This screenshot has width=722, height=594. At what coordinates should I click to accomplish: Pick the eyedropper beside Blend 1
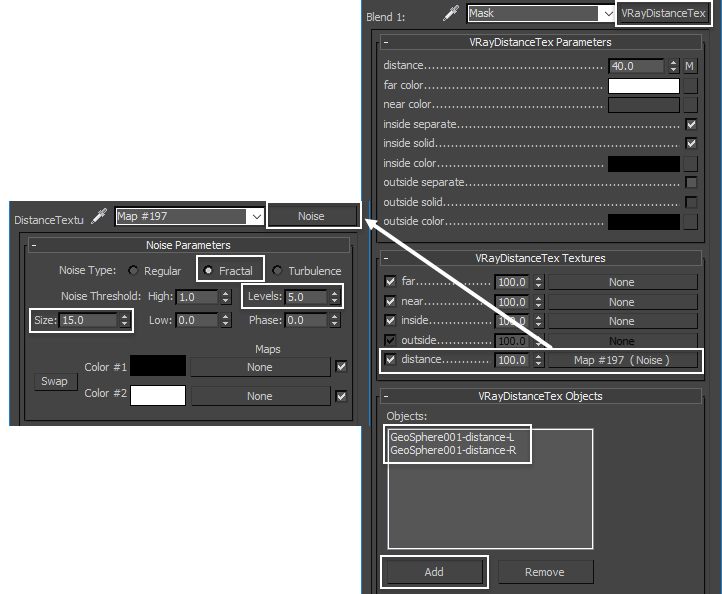(x=451, y=13)
